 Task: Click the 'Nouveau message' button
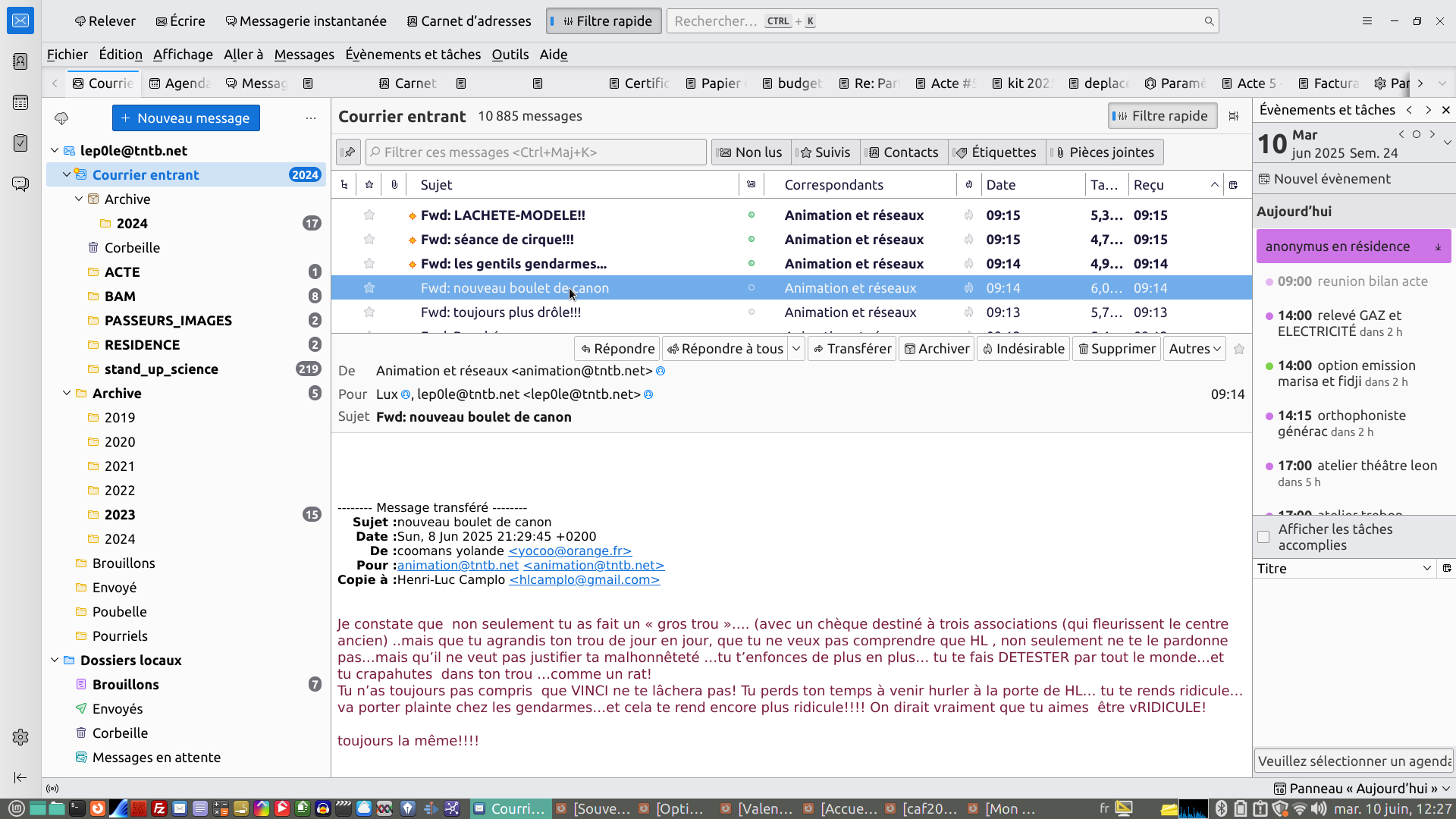pyautogui.click(x=186, y=118)
